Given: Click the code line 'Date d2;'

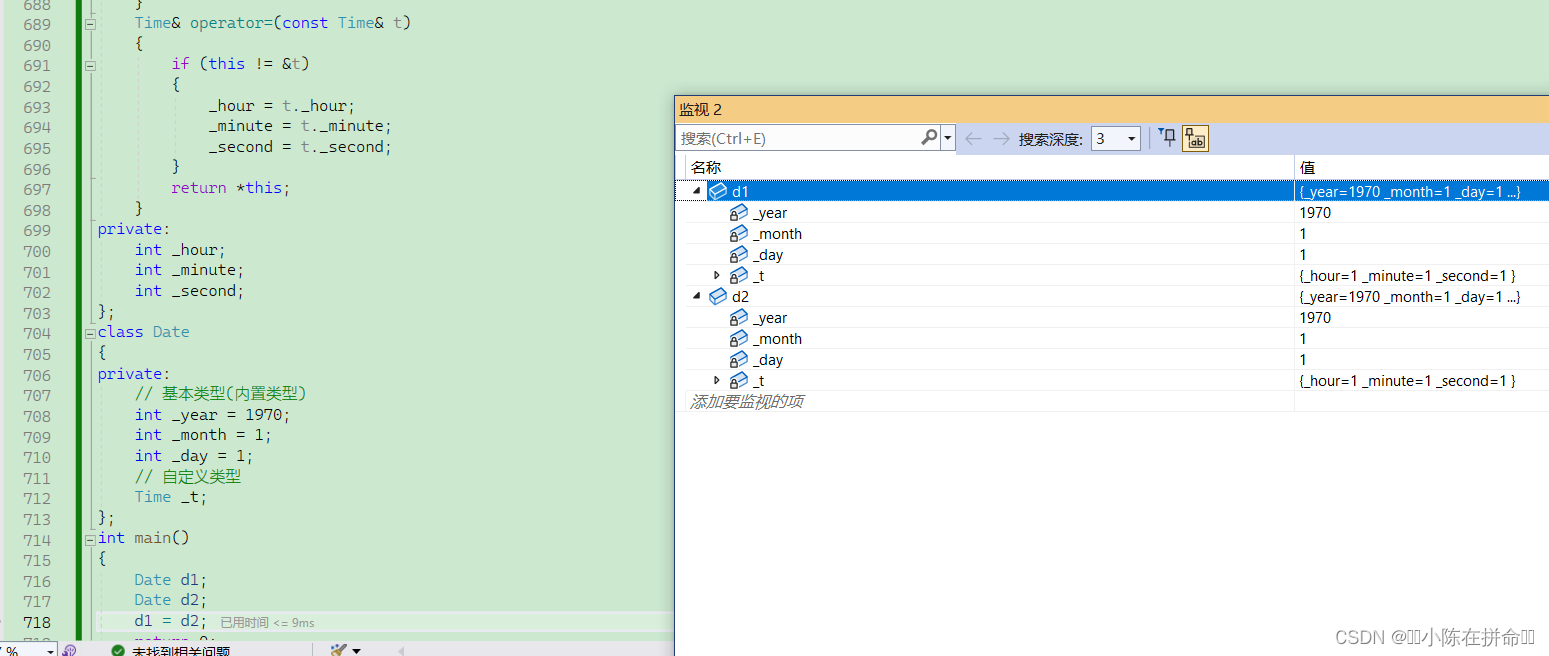Looking at the screenshot, I should coord(170,600).
